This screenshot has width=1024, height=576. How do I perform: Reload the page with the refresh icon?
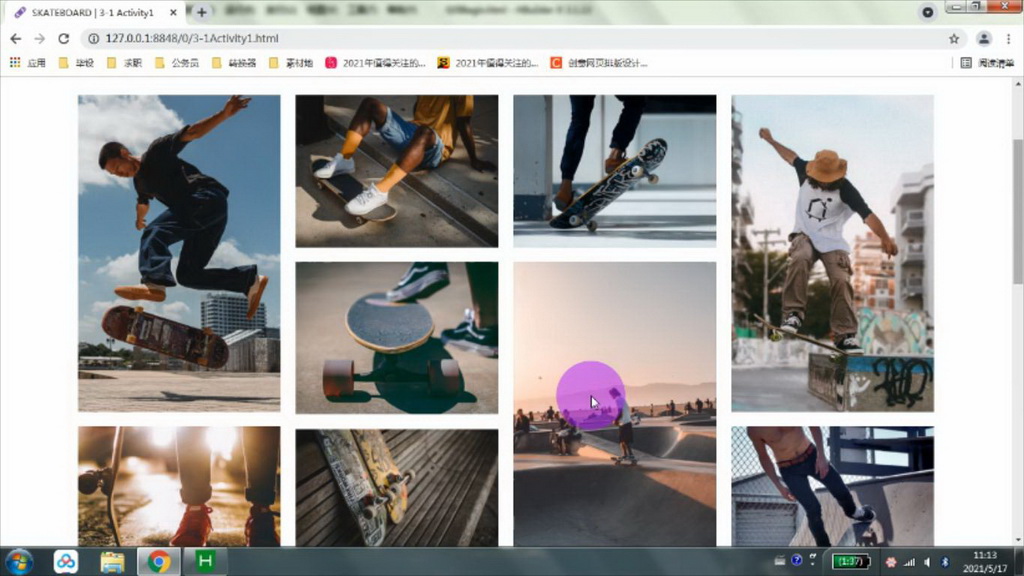click(63, 37)
